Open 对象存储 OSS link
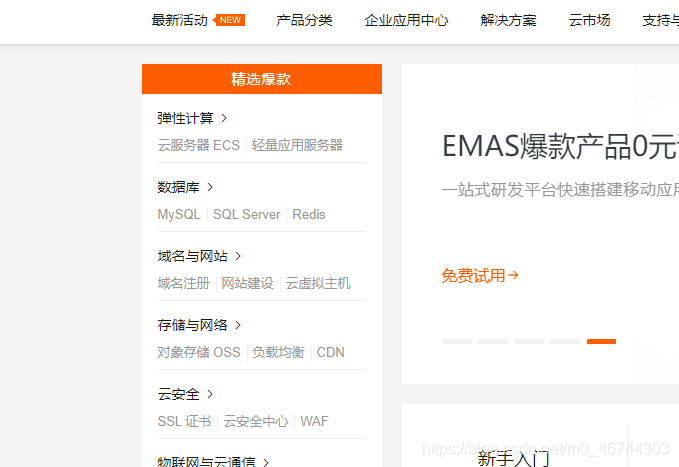This screenshot has width=679, height=467. pos(199,352)
